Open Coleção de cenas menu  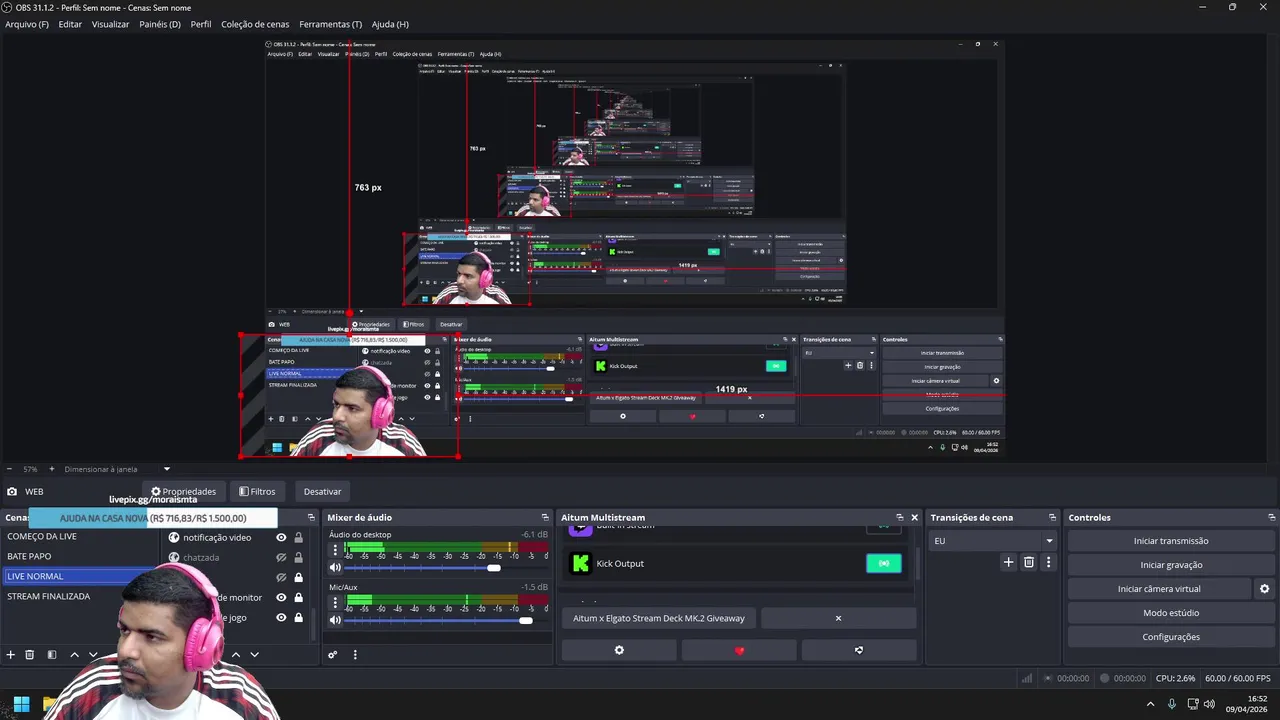(255, 24)
